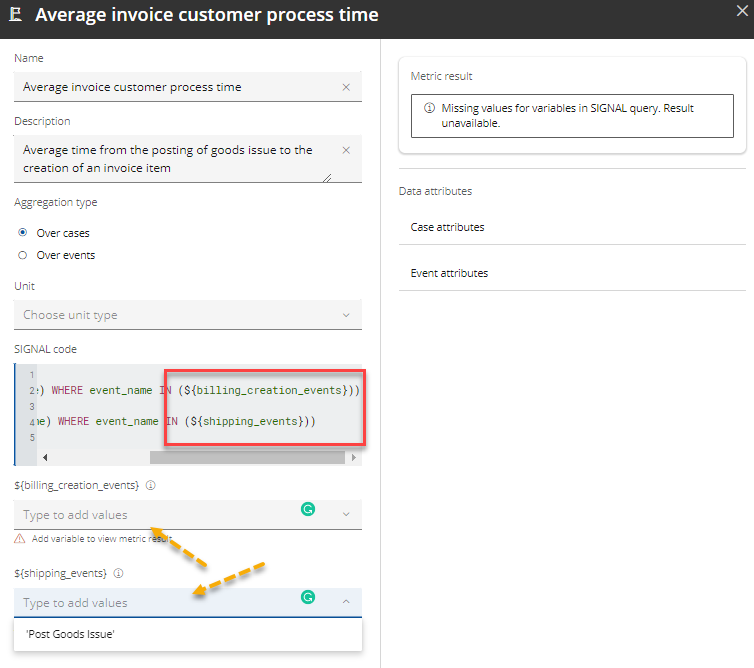The width and height of the screenshot is (754, 668).
Task: Click the Grammarly icon in the billing_creation_events field
Action: 308,509
